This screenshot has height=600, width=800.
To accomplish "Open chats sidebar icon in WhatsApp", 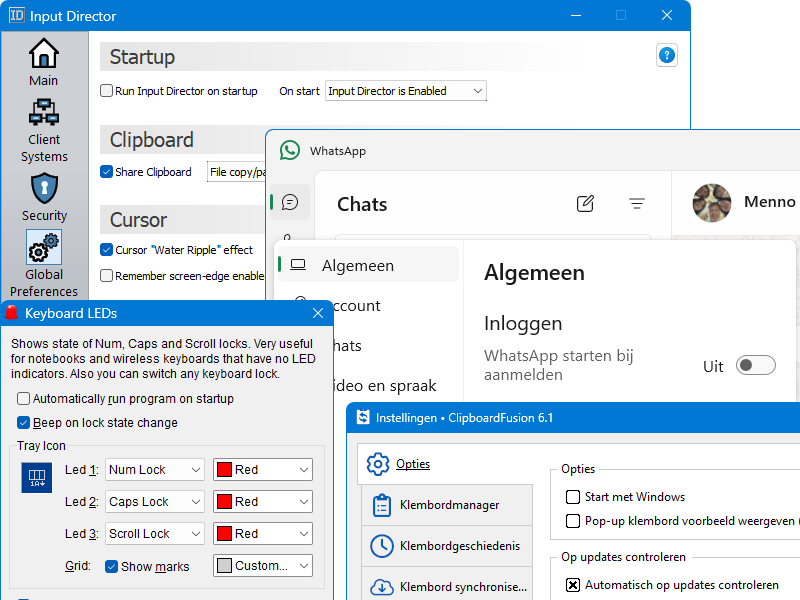I will pyautogui.click(x=290, y=202).
